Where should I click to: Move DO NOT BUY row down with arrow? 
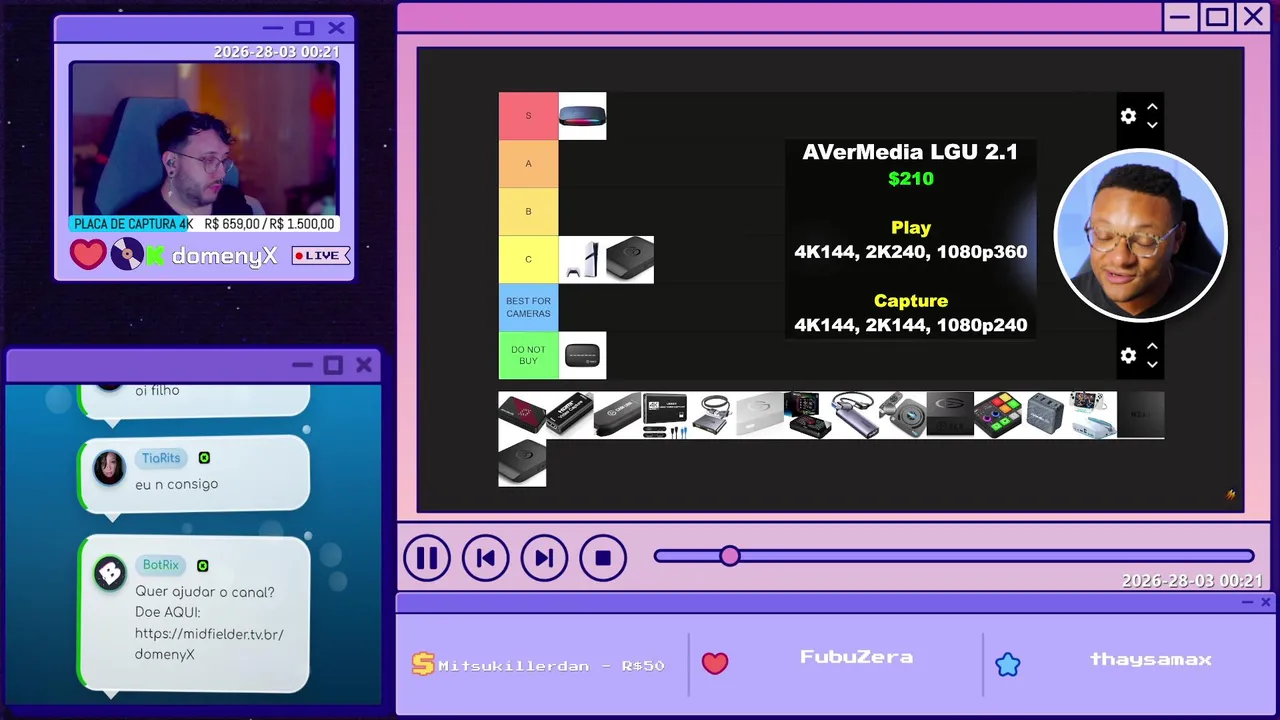(x=1152, y=365)
